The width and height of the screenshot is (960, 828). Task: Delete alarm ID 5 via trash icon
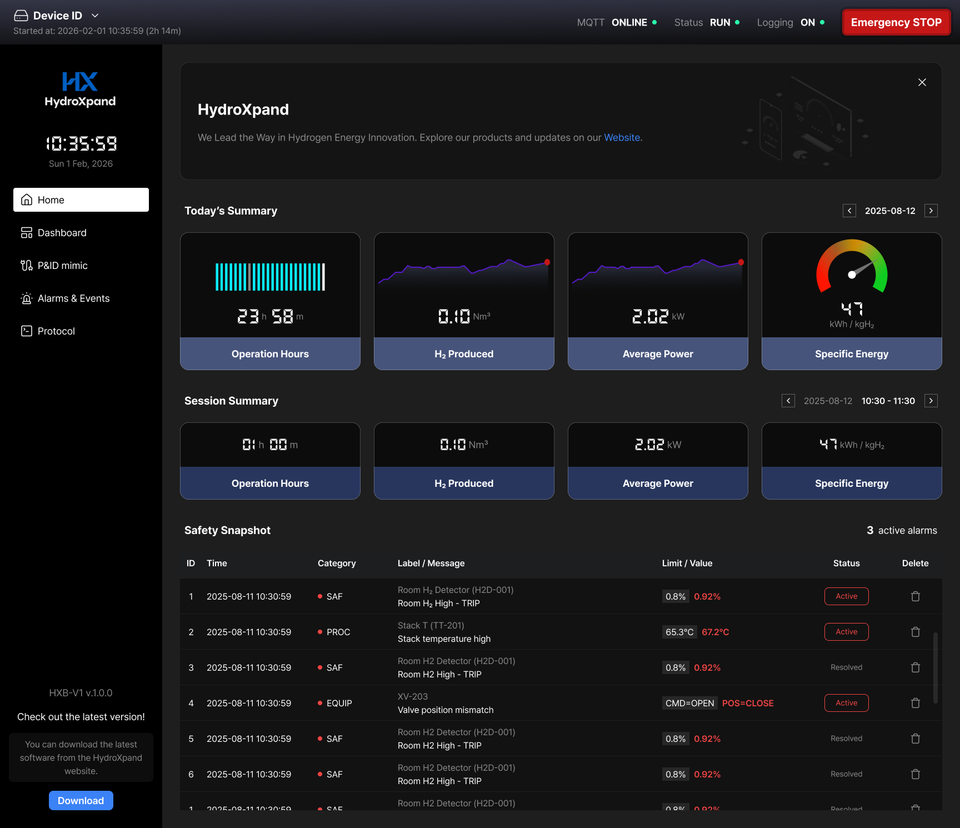[915, 739]
